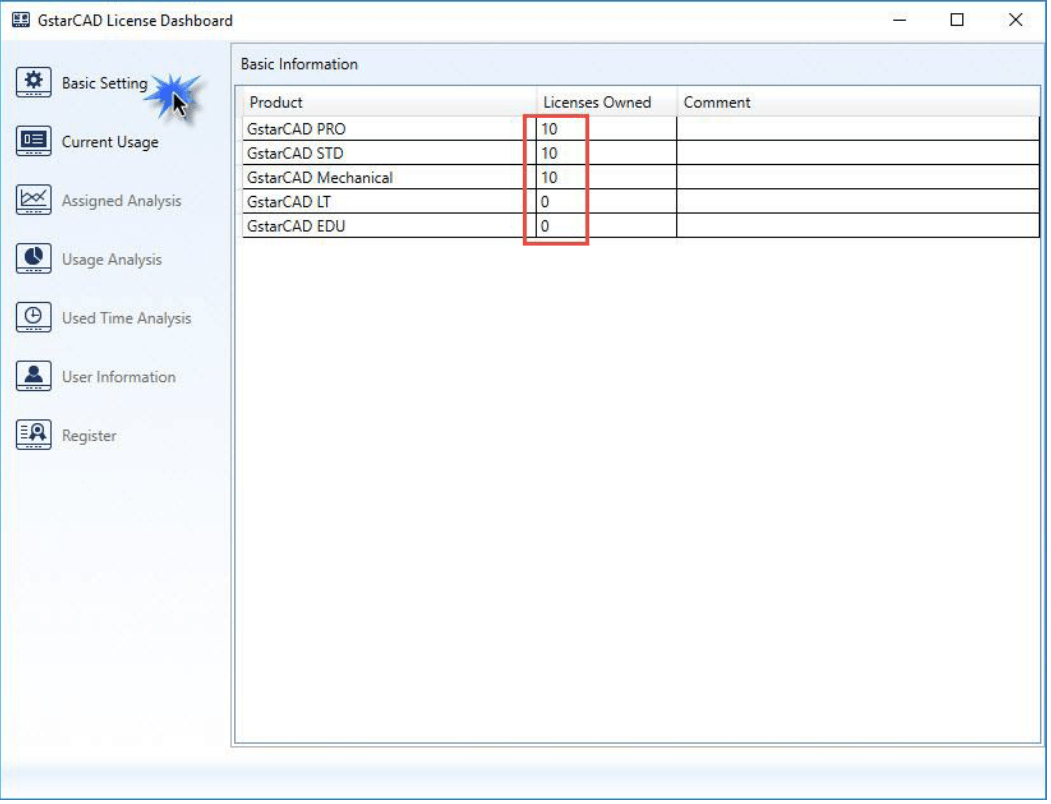This screenshot has height=804, width=1051.
Task: Click licenses owned value for GstarCAD STD
Action: pyautogui.click(x=607, y=153)
